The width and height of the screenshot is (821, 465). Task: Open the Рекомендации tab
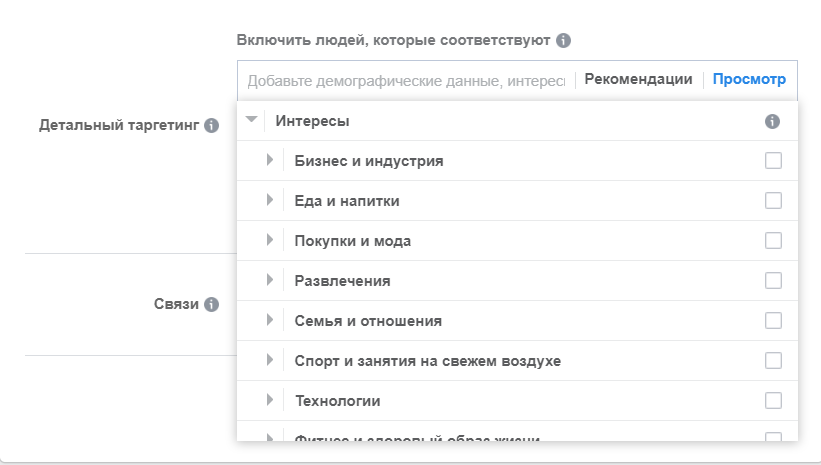click(638, 80)
